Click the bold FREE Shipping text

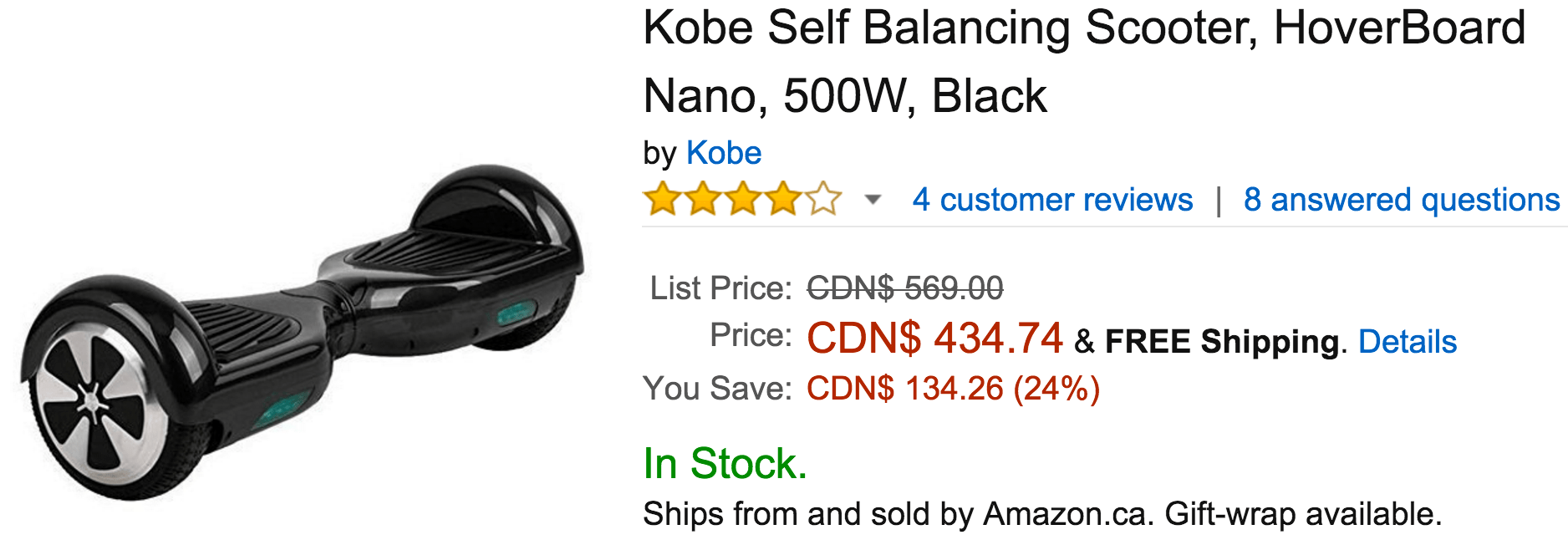[1222, 342]
